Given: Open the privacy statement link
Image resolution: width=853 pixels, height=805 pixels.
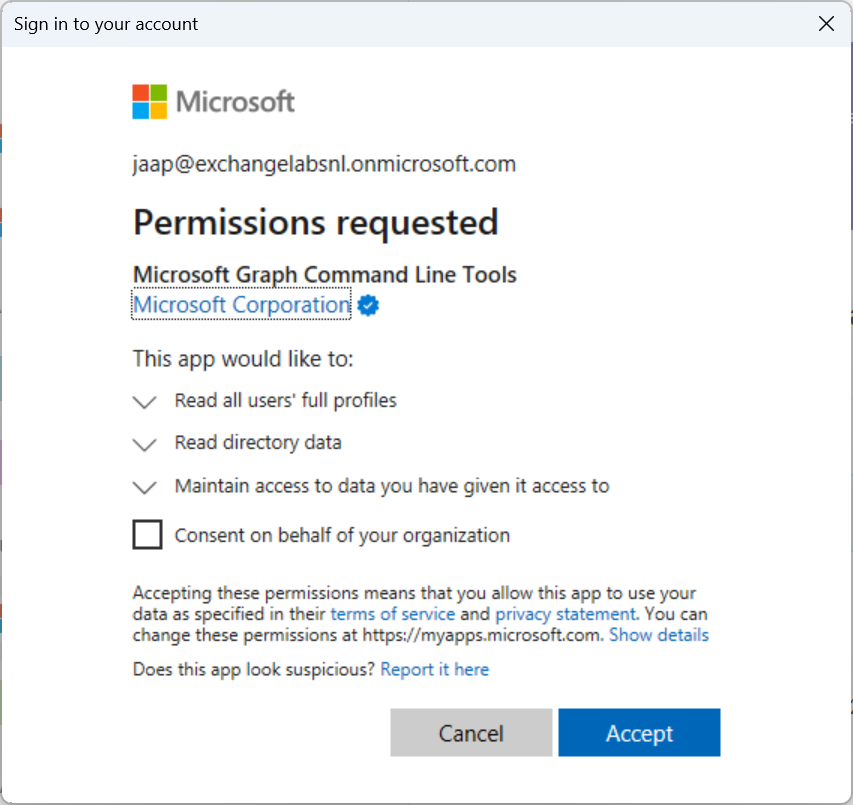Looking at the screenshot, I should pos(565,614).
